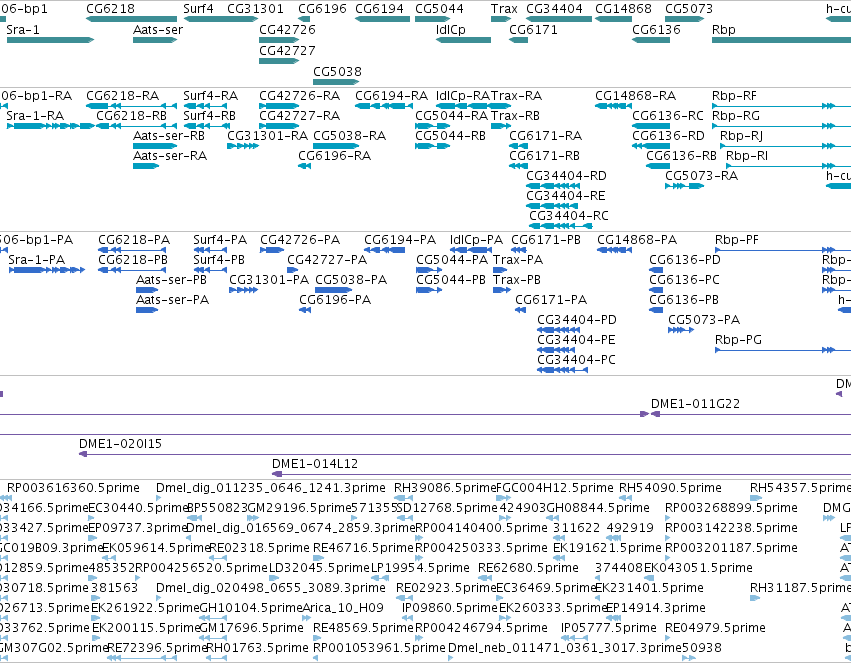This screenshot has height=663, width=851.
Task: Click transcript CG5073-RA label
Action: pos(701,176)
